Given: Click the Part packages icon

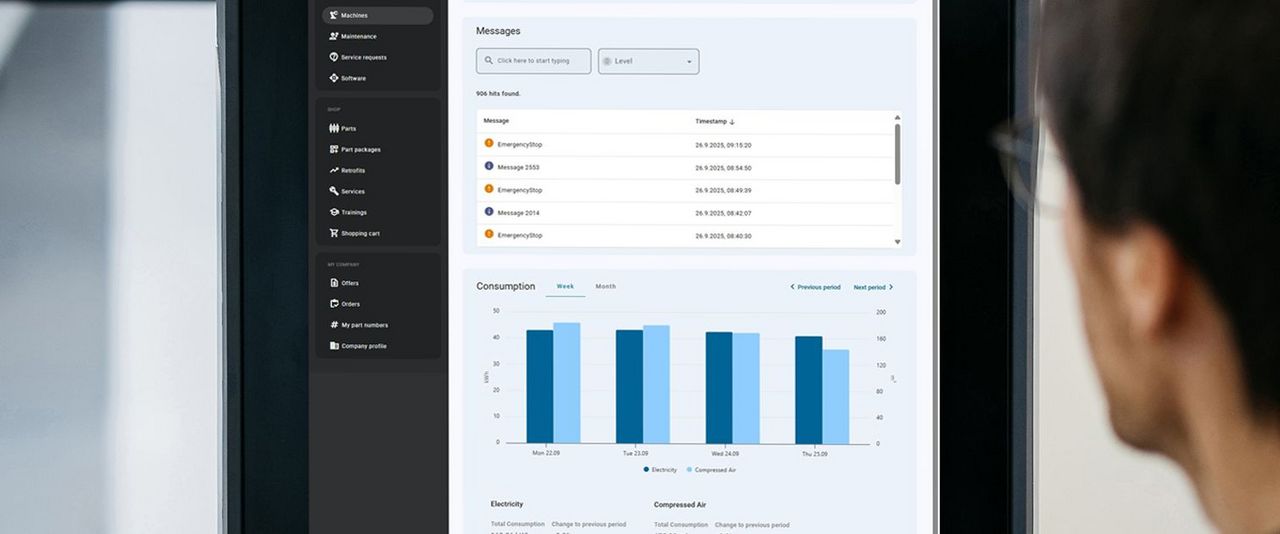Looking at the screenshot, I should [x=334, y=150].
